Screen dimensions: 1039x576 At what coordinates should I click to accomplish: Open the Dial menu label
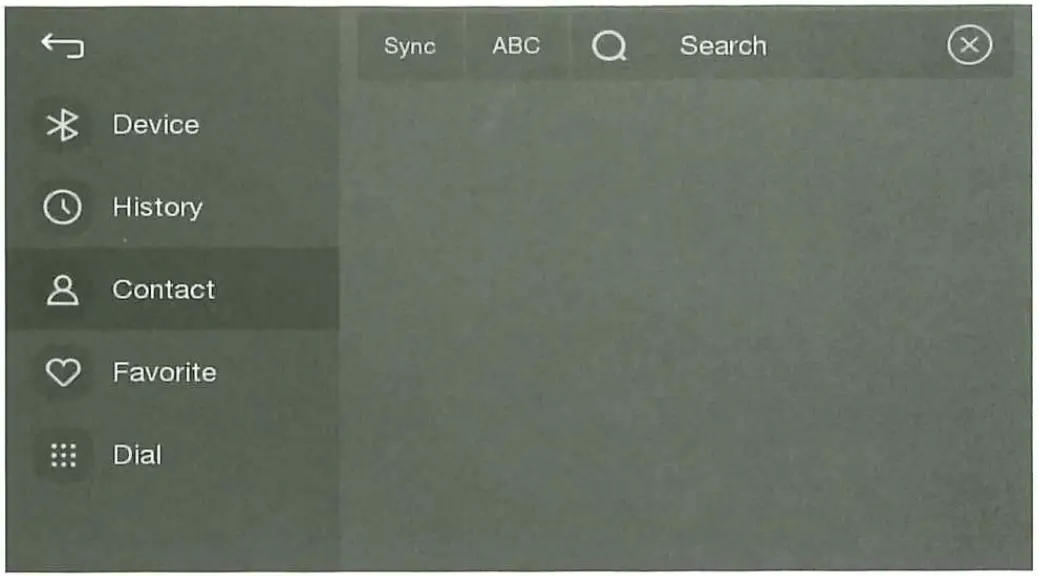[x=137, y=455]
